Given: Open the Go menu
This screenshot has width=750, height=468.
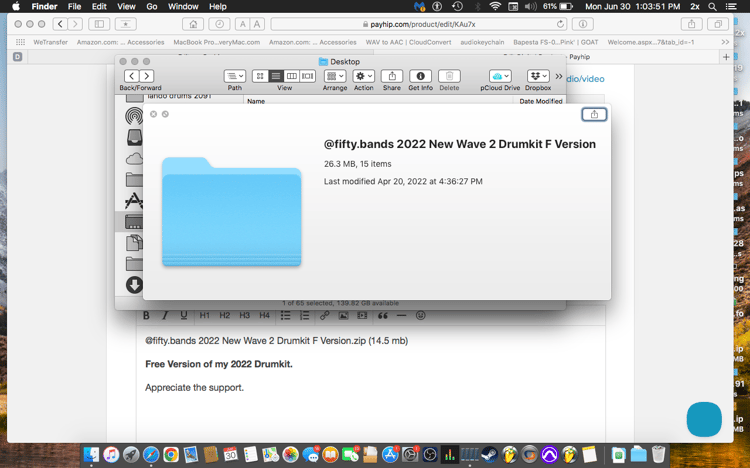Looking at the screenshot, I should (x=152, y=7).
